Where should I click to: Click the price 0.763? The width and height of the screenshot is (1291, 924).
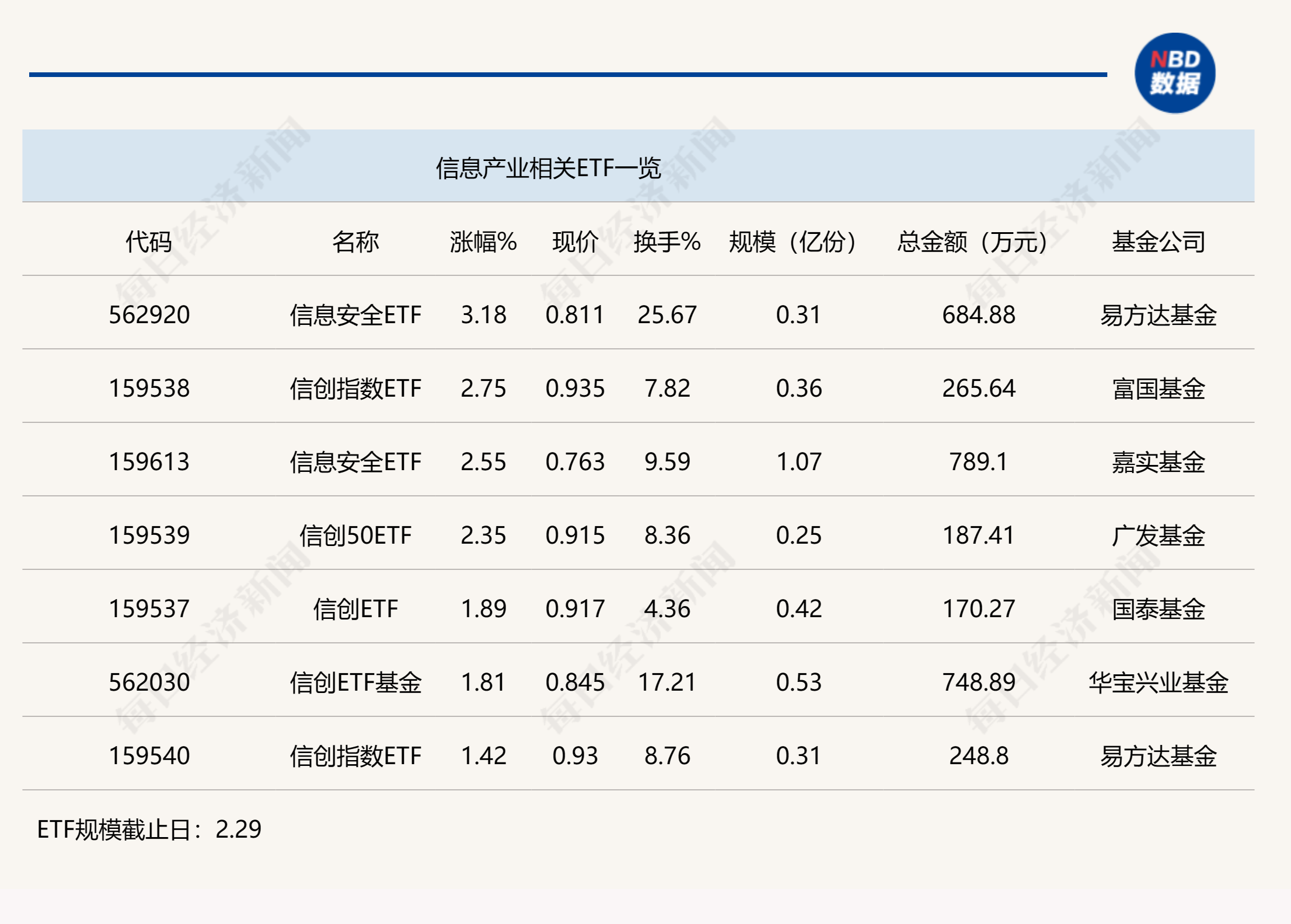575,462
